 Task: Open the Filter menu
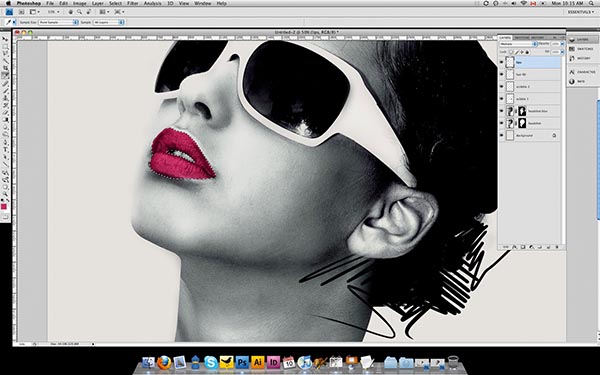(132, 3)
